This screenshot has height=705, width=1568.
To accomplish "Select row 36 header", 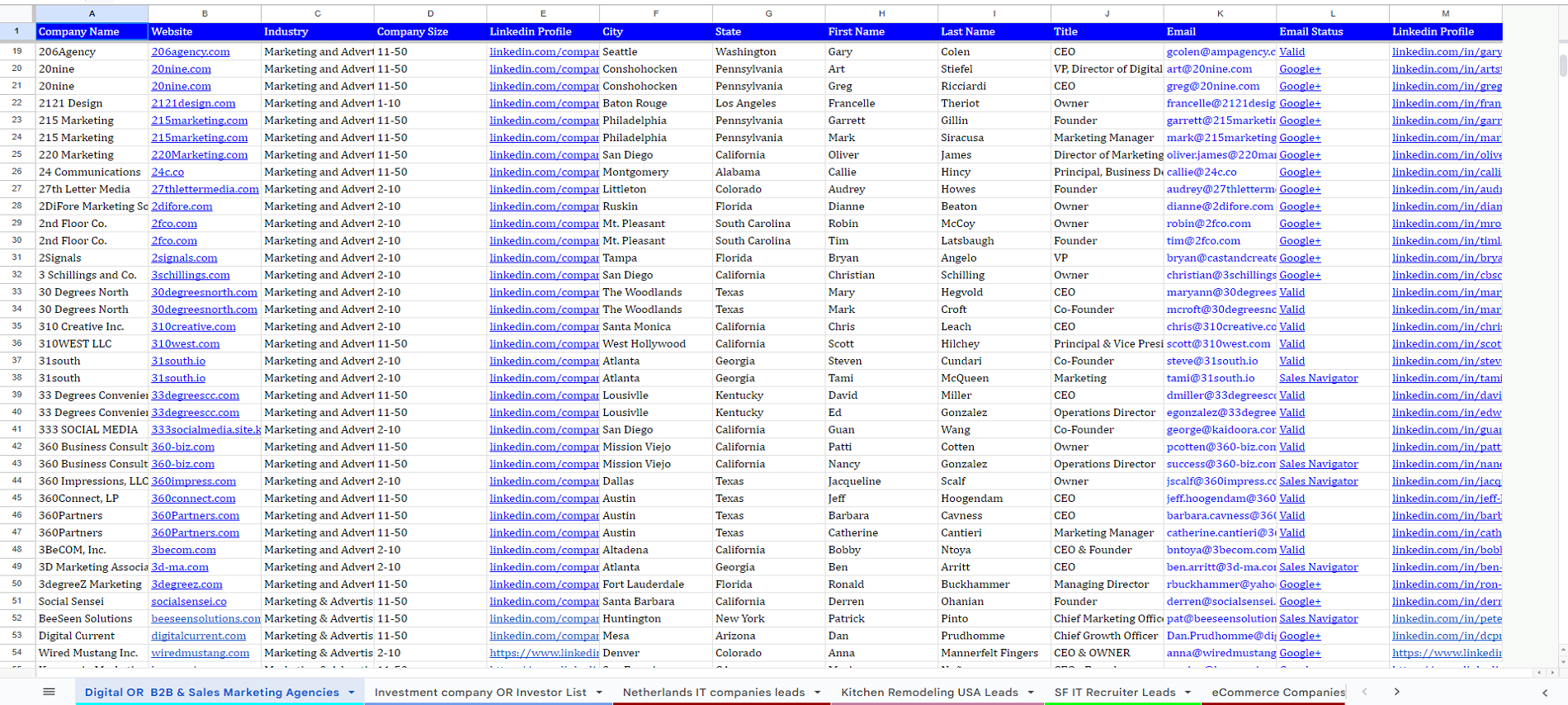I will pyautogui.click(x=17, y=343).
